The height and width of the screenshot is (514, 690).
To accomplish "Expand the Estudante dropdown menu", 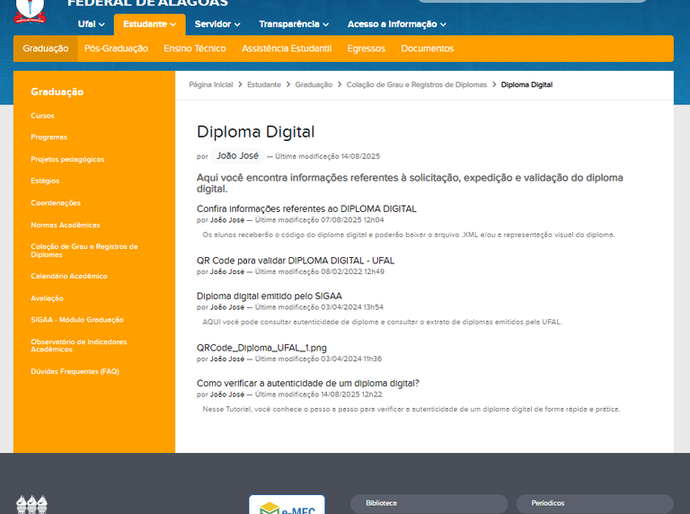I will coord(150,24).
